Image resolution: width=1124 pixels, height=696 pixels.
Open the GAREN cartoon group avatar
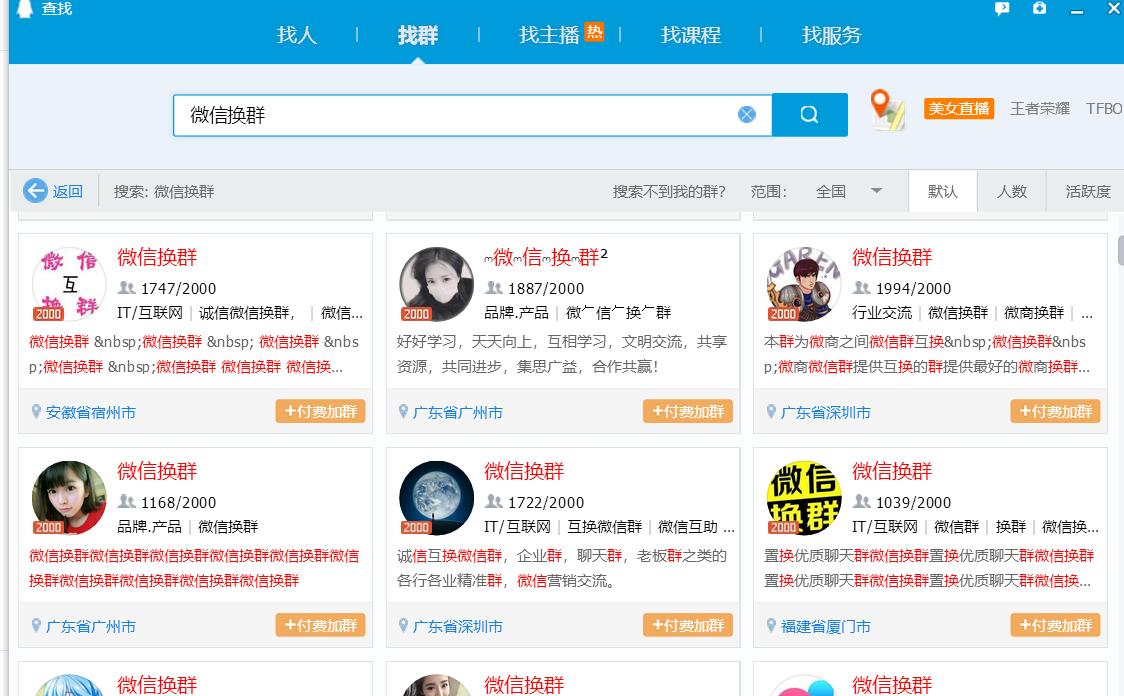[804, 284]
